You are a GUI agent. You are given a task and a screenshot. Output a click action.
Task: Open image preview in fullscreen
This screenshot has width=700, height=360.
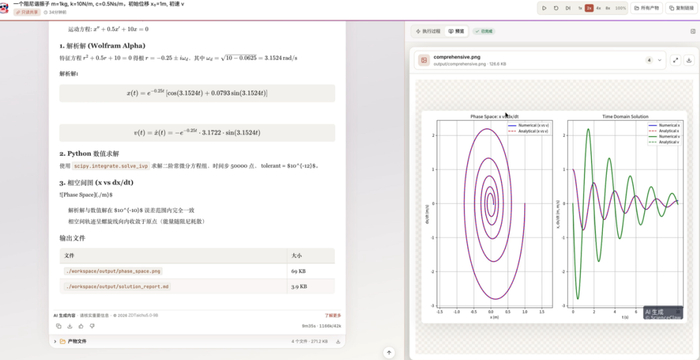point(675,60)
